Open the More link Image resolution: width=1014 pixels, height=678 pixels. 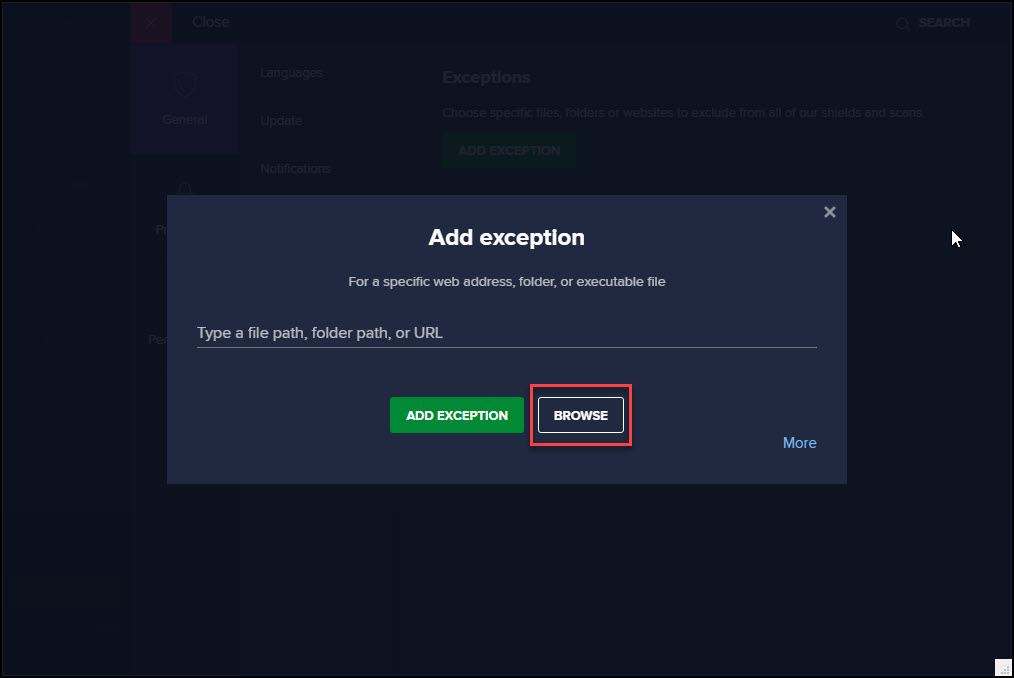[x=799, y=442]
